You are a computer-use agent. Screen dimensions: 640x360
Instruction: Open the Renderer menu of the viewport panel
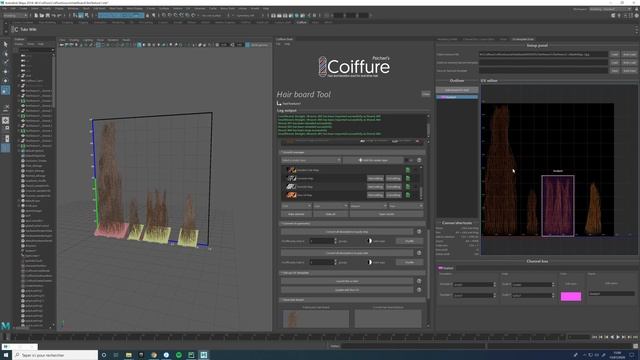(113, 40)
